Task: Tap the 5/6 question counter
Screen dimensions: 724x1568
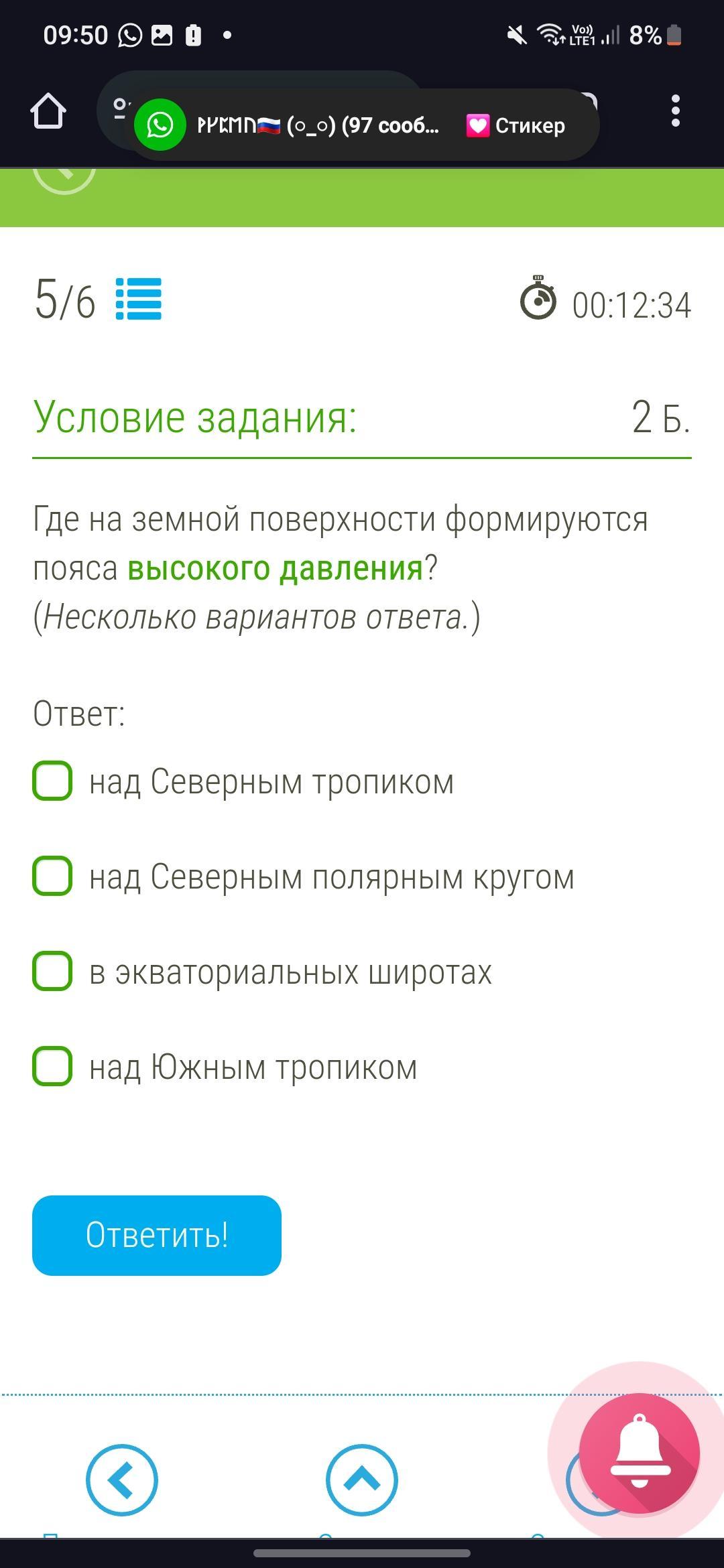Action: click(65, 300)
